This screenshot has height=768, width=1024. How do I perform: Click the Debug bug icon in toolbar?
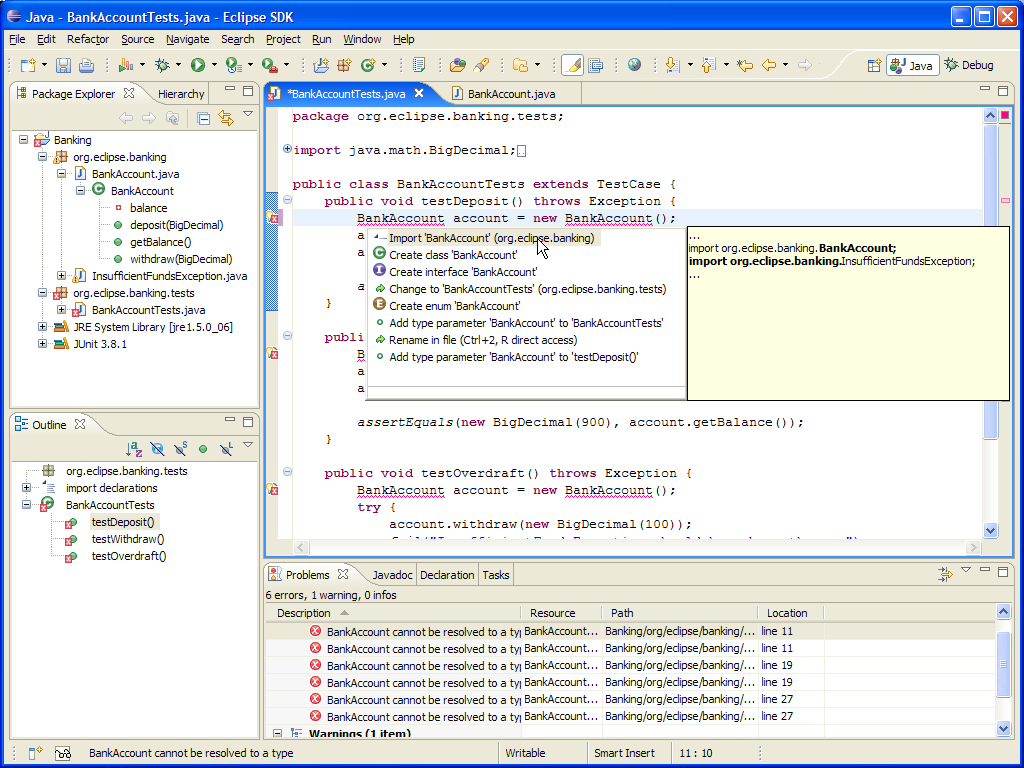(x=161, y=66)
